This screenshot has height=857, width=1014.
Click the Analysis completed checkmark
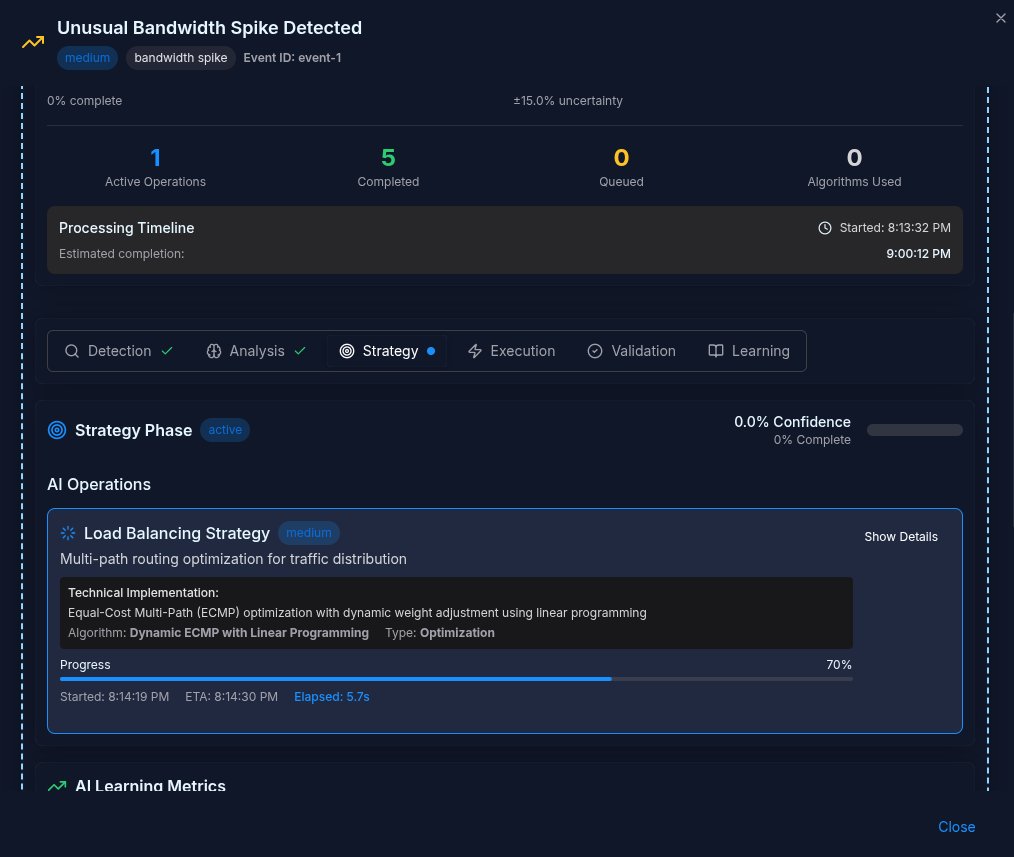(300, 351)
